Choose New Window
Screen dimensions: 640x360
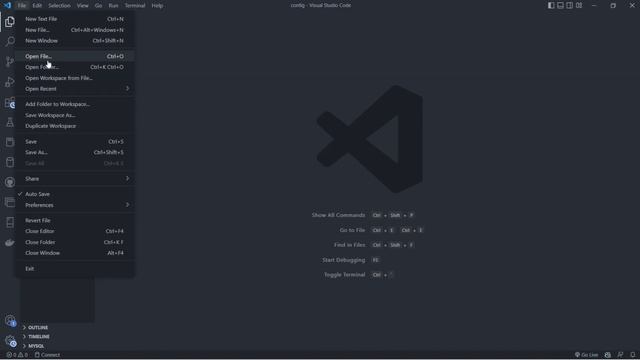click(75, 40)
